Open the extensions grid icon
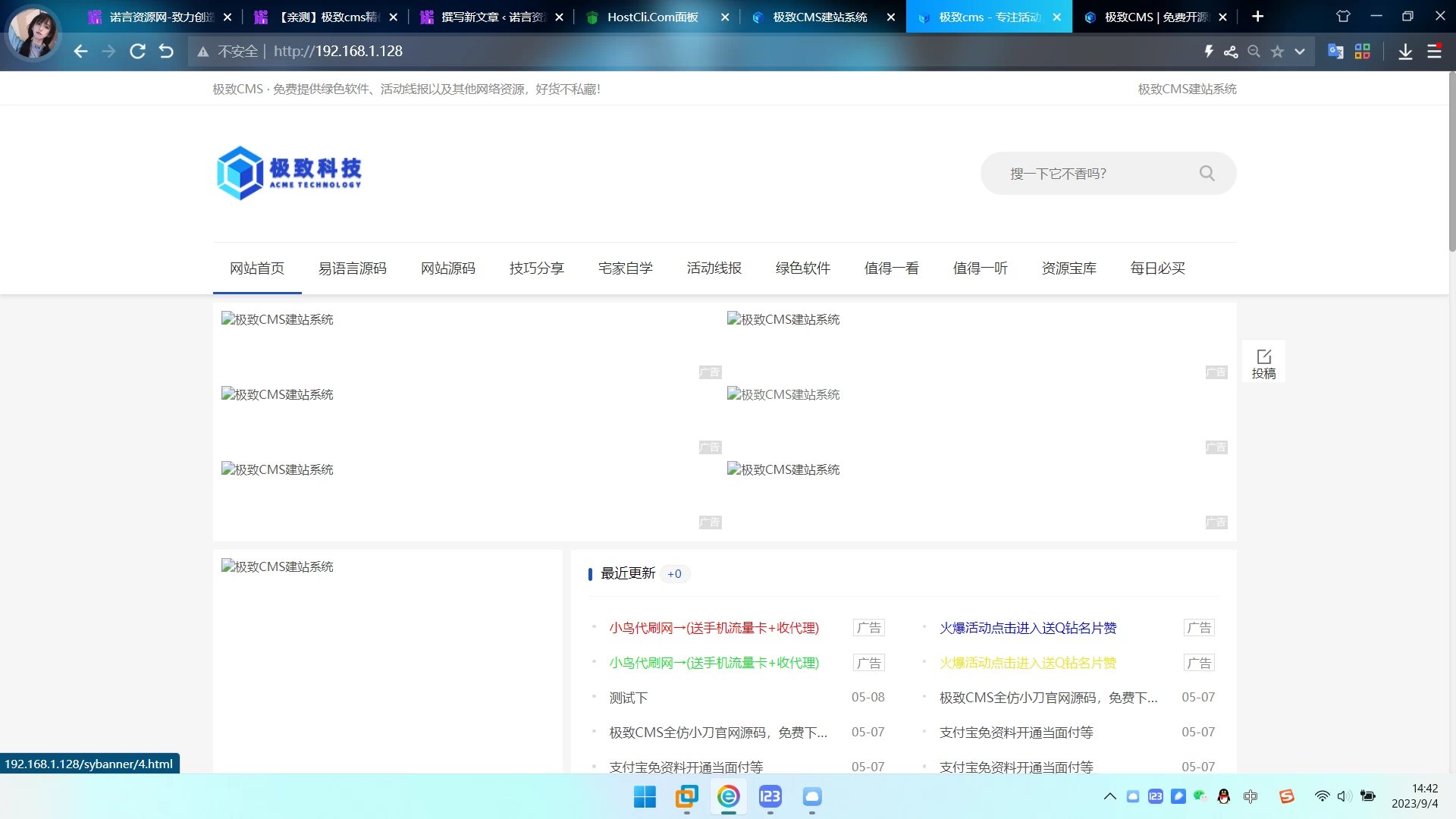The width and height of the screenshot is (1456, 819). click(1363, 51)
